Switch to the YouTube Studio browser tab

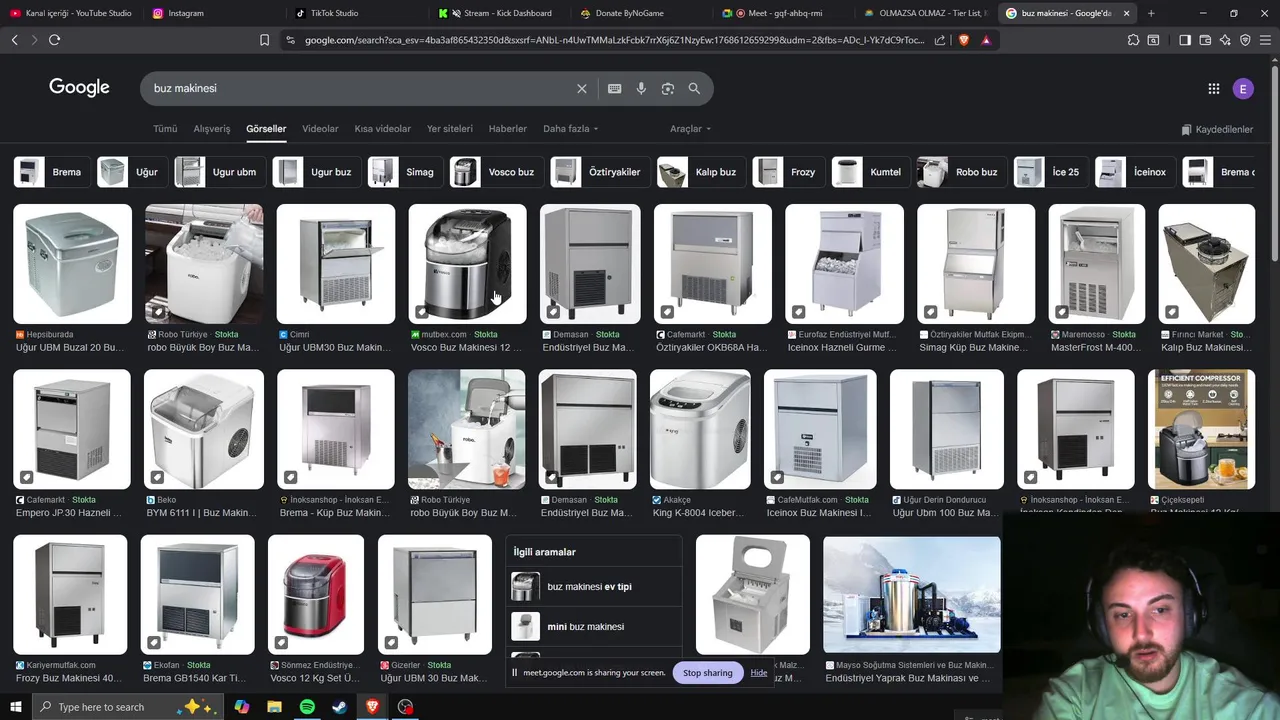tap(70, 13)
